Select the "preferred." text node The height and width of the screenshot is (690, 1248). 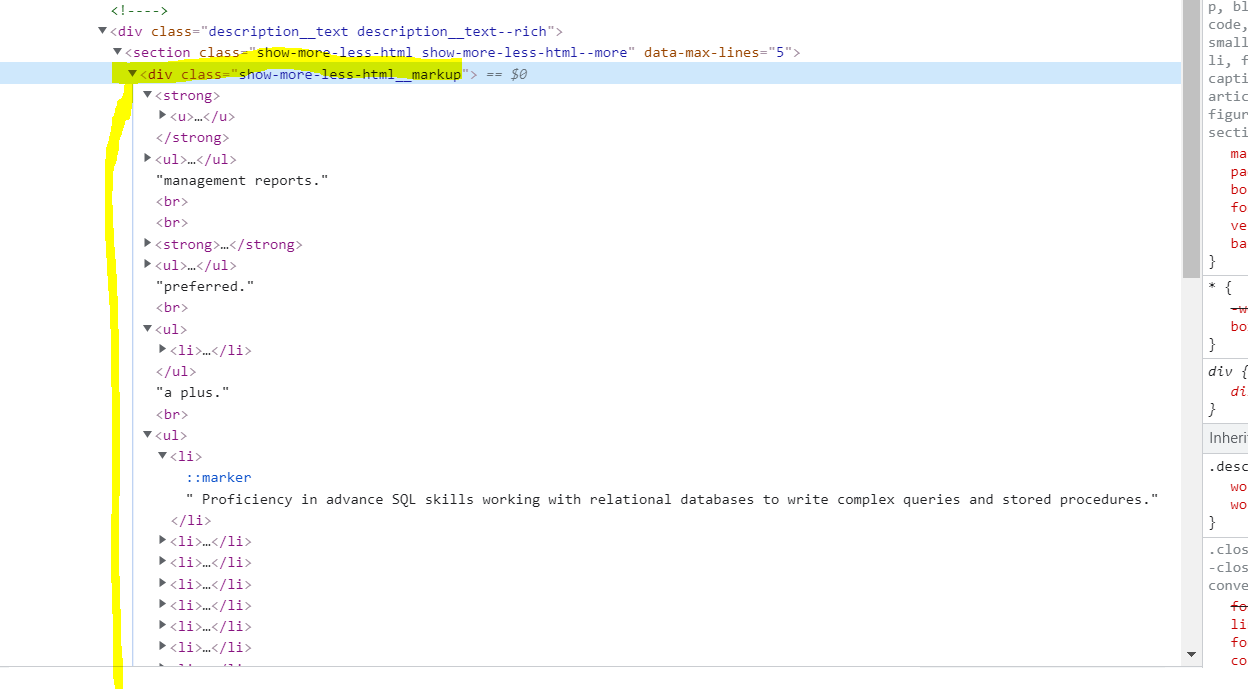pyautogui.click(x=206, y=286)
